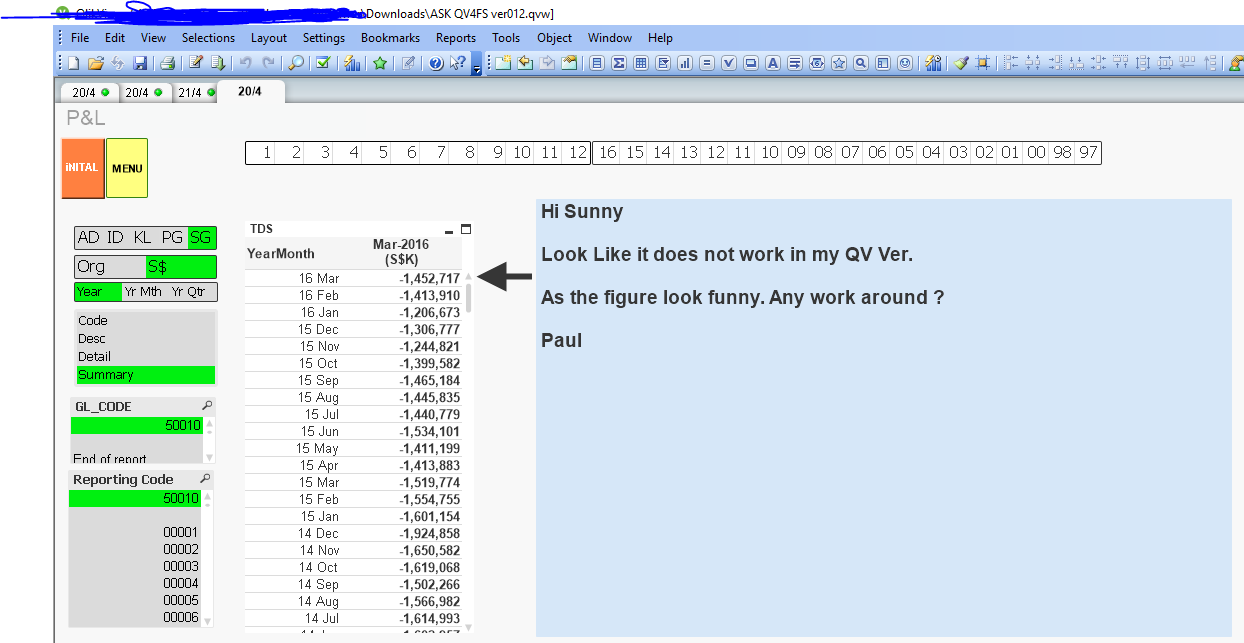Maximize the TDS table object
The image size is (1244, 643).
tap(465, 229)
